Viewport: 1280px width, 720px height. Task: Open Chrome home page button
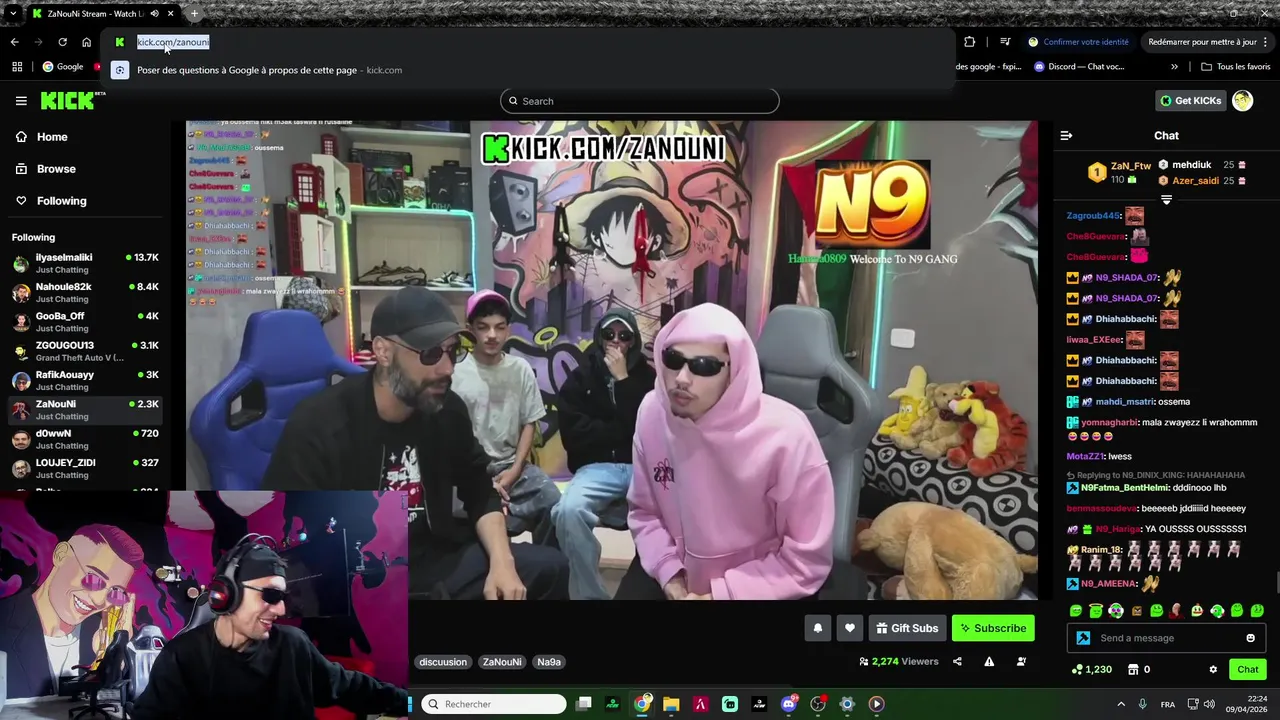86,42
